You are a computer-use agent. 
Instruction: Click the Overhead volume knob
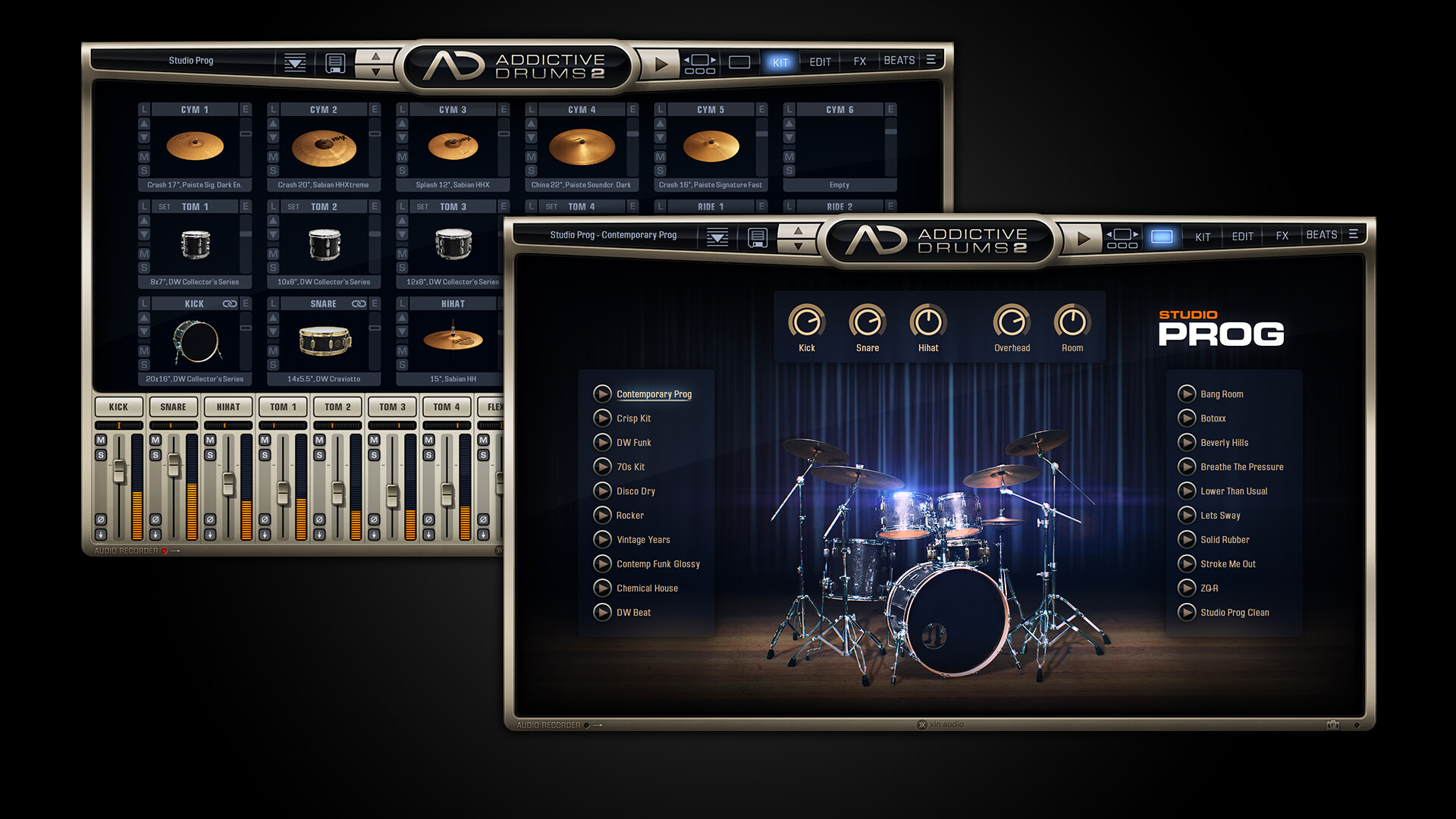1012,322
